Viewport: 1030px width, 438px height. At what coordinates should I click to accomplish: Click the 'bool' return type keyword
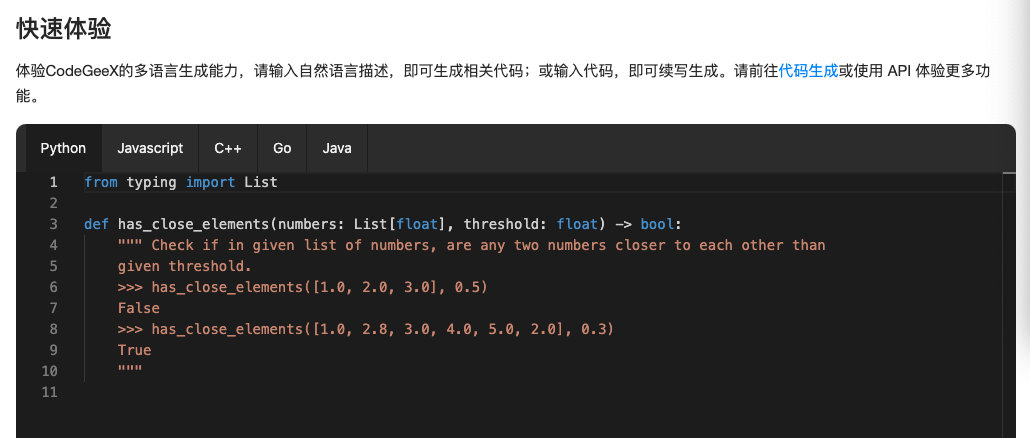657,224
